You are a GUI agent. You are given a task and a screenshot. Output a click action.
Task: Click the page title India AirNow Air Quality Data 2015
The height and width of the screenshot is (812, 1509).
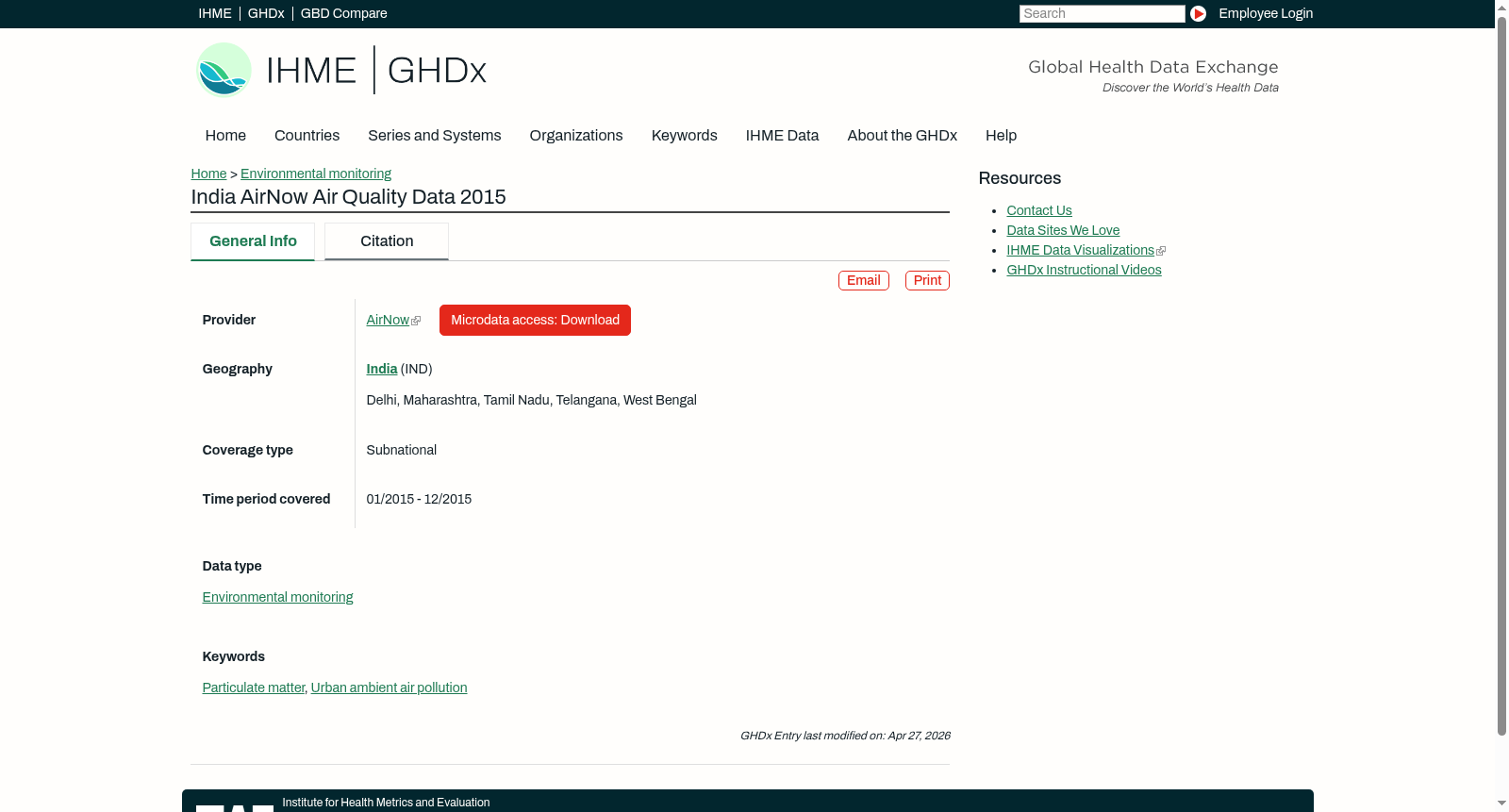(348, 197)
